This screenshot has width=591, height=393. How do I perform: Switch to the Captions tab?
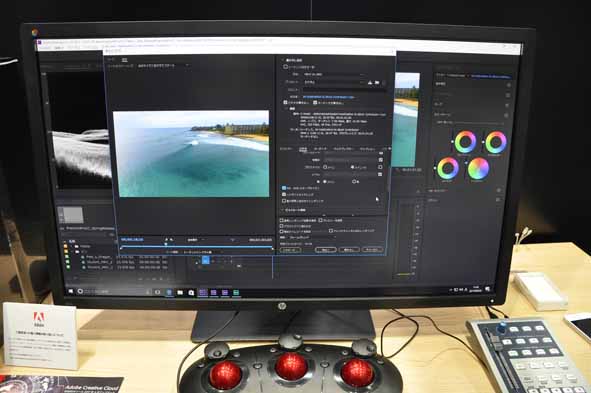pyautogui.click(x=367, y=149)
